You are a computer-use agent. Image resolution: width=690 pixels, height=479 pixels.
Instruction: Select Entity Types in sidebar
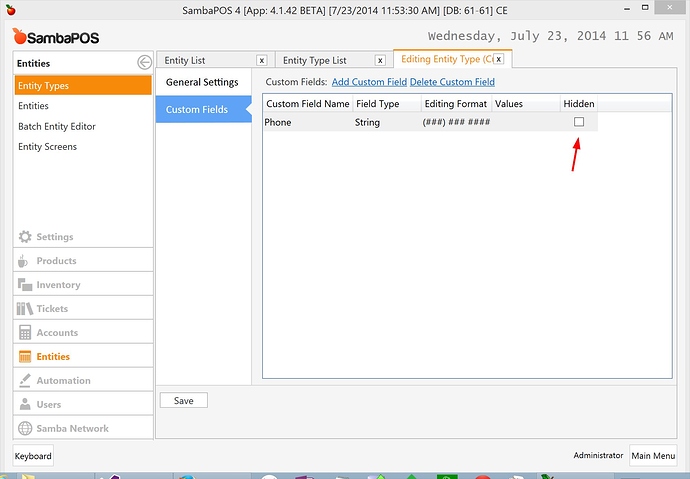click(x=83, y=85)
